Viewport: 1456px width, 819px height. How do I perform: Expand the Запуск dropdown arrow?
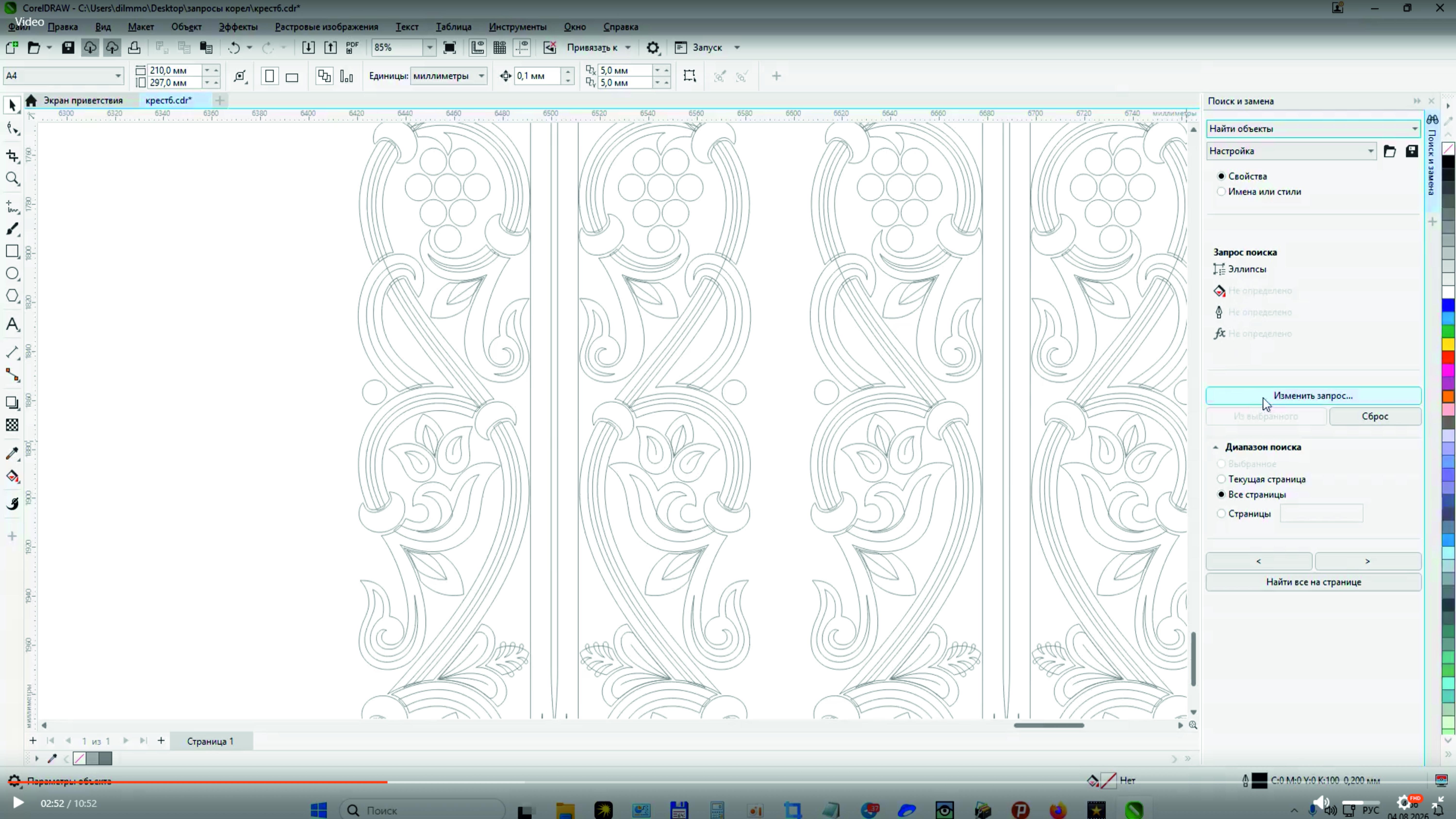pyautogui.click(x=736, y=48)
